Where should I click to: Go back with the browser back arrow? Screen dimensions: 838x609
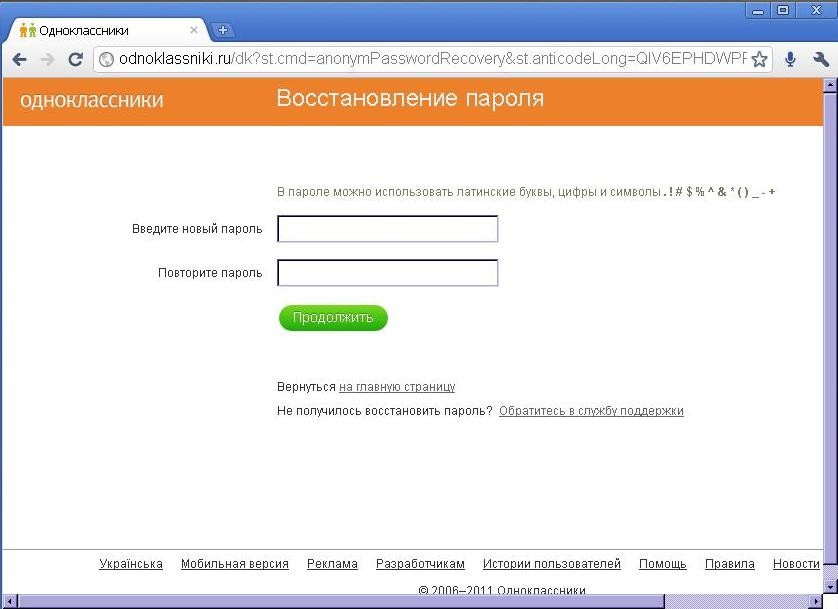tap(19, 59)
